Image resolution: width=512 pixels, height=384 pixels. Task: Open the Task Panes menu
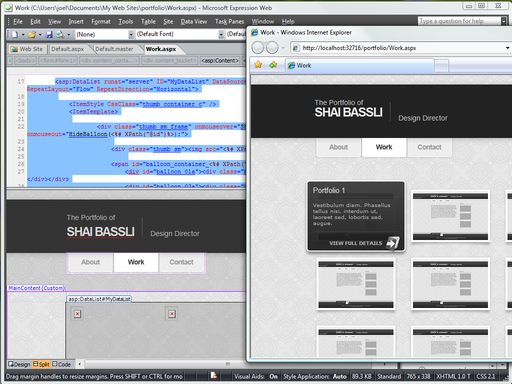click(x=229, y=22)
